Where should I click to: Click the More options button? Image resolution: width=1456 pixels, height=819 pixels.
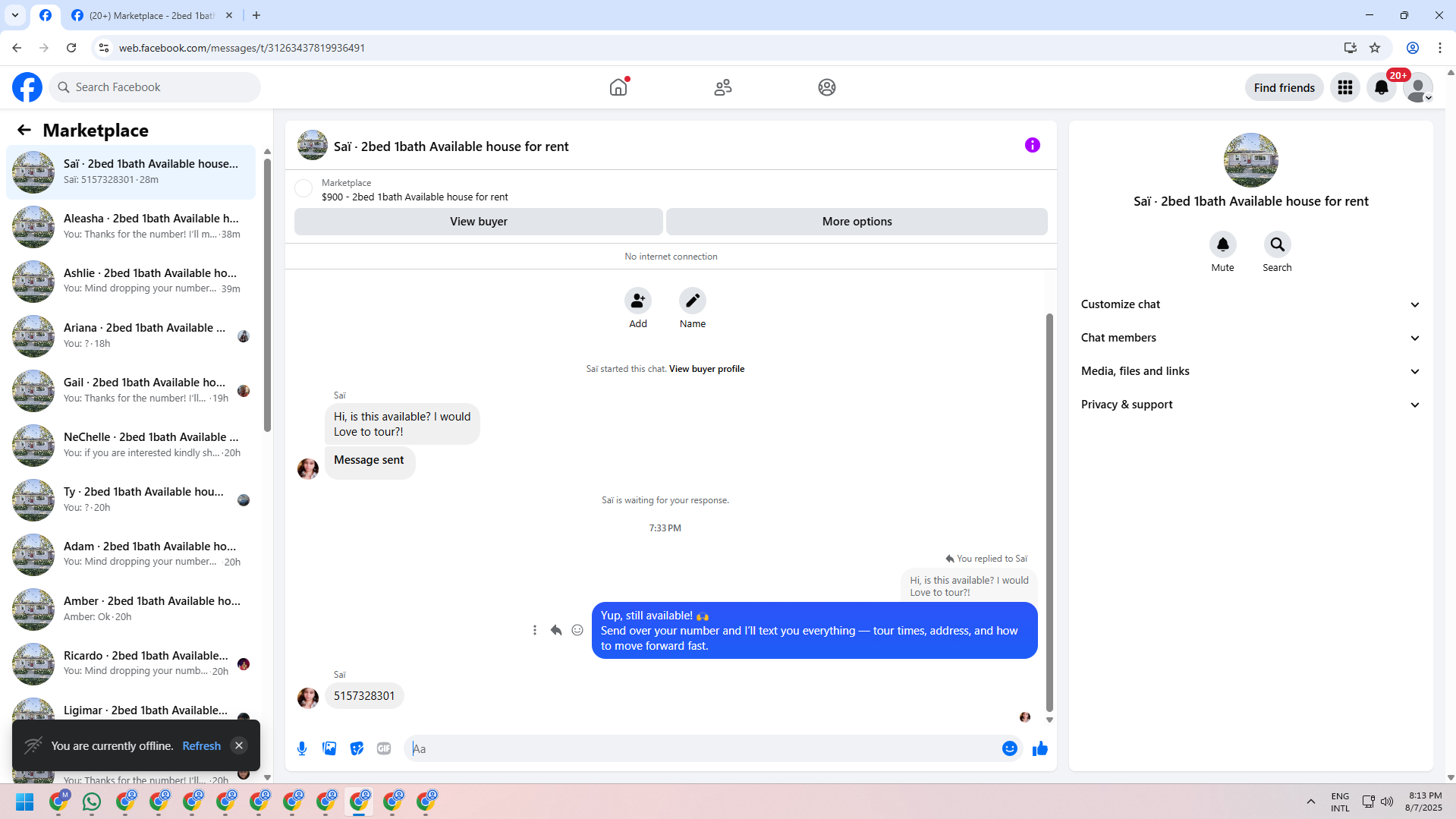[857, 222]
